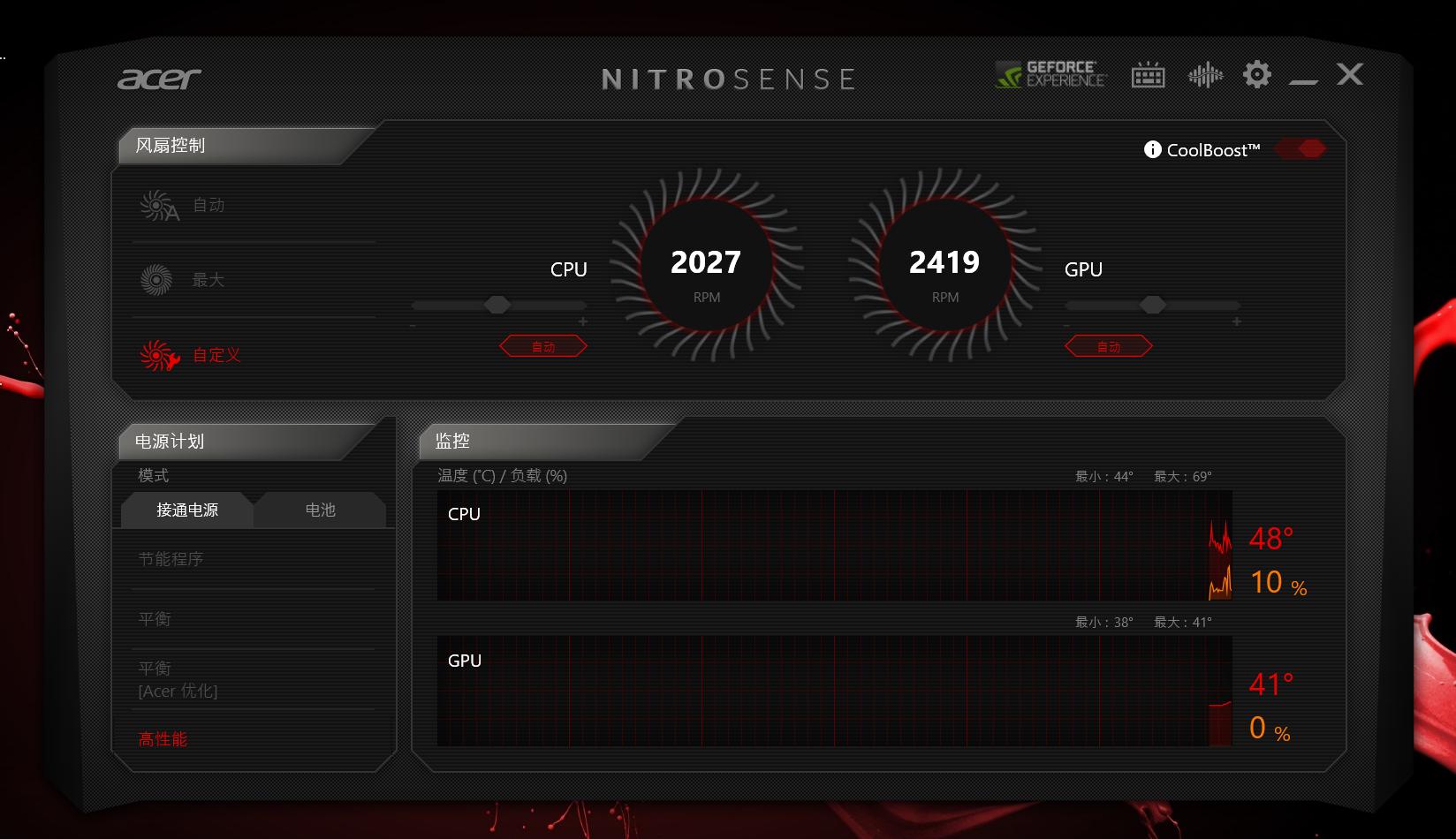
Task: Select 最大 fan mode label
Action: pyautogui.click(x=209, y=280)
